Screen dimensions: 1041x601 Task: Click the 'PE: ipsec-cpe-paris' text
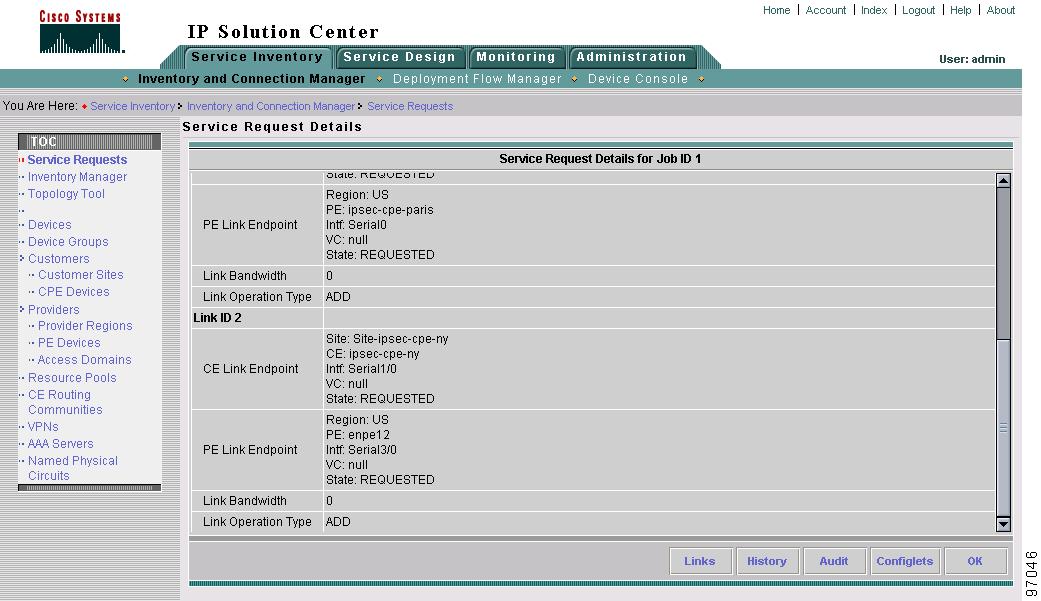[x=379, y=210]
